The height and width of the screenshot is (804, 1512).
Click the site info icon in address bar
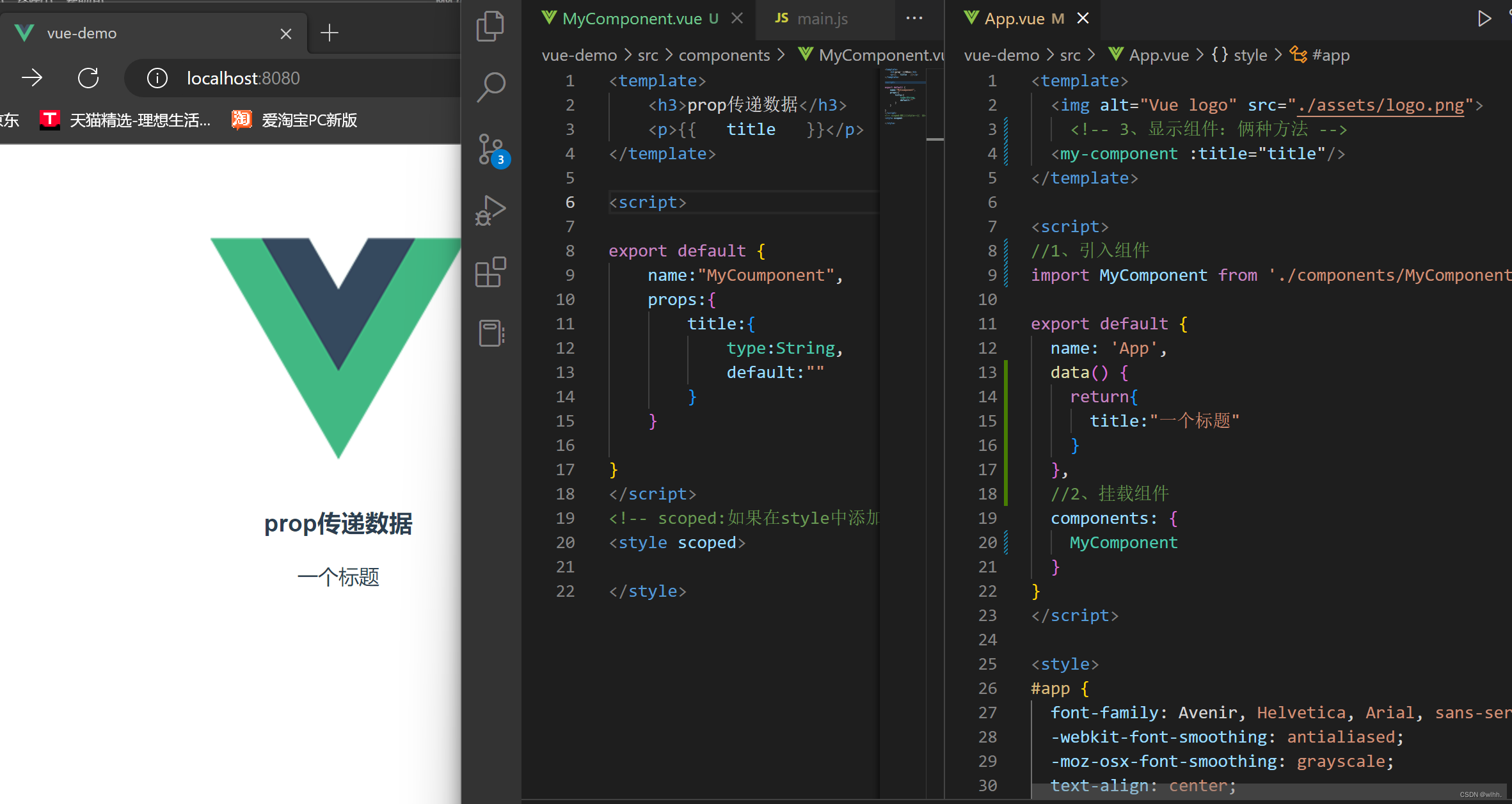coord(157,78)
